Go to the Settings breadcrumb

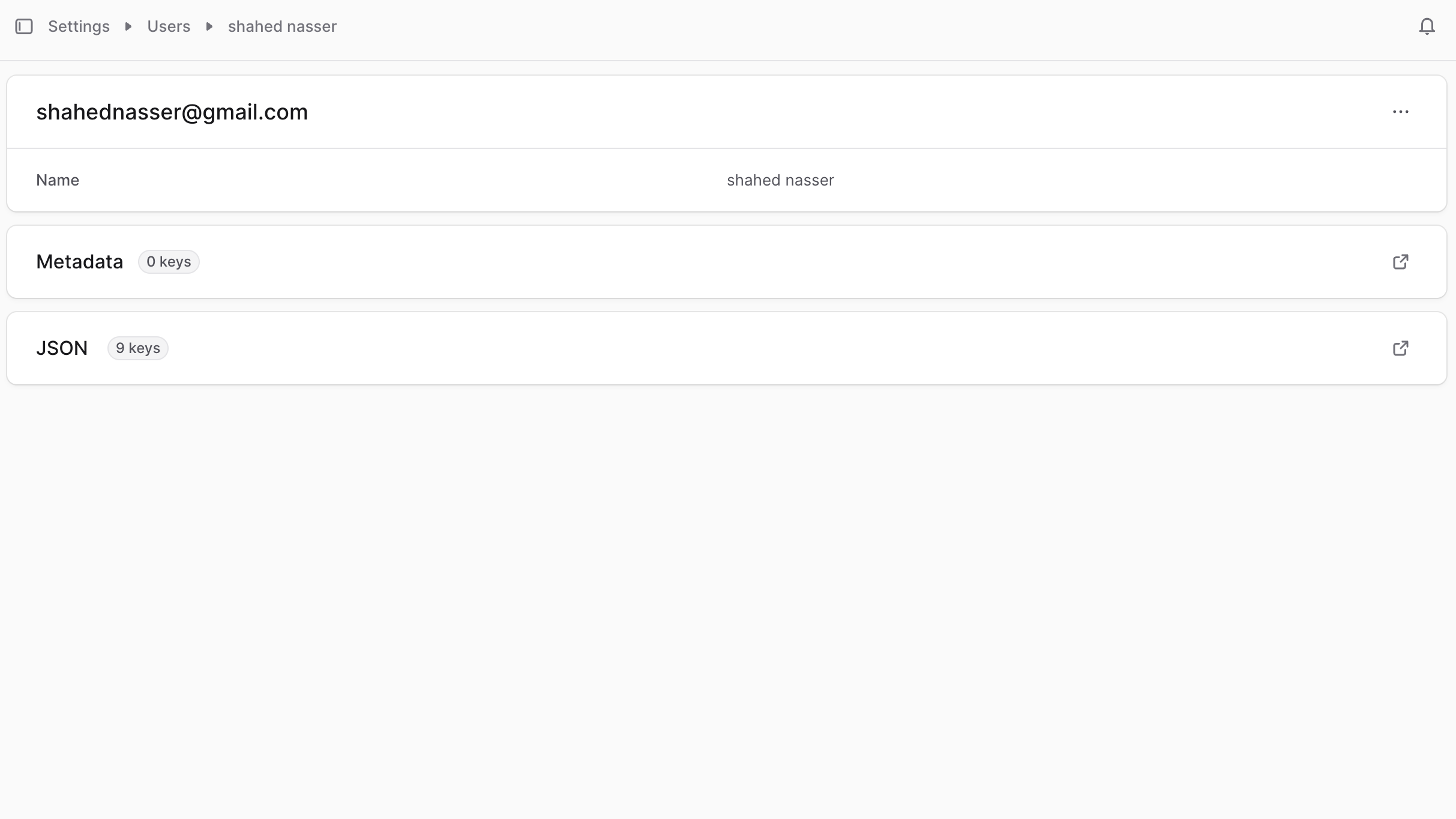[x=79, y=26]
